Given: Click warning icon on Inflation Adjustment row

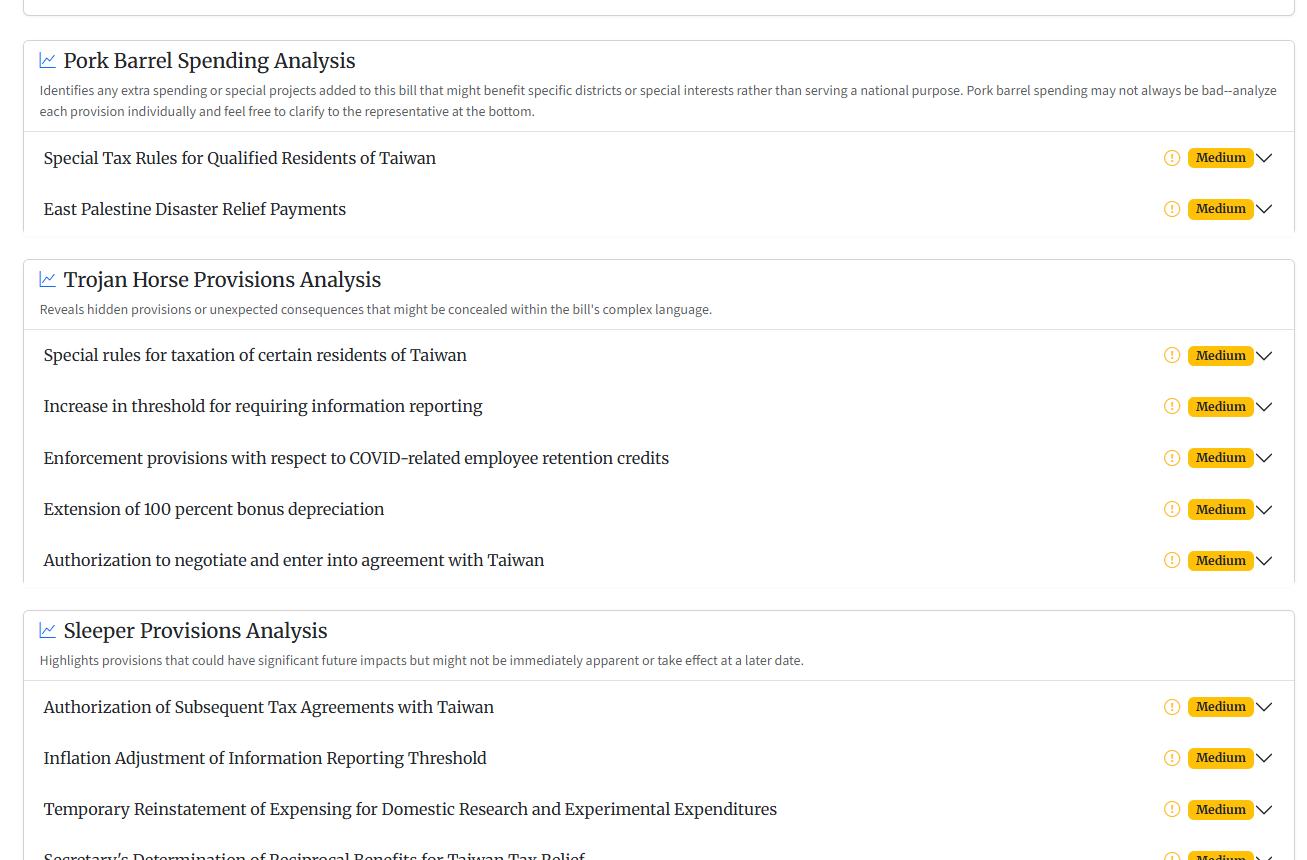Looking at the screenshot, I should [1172, 758].
